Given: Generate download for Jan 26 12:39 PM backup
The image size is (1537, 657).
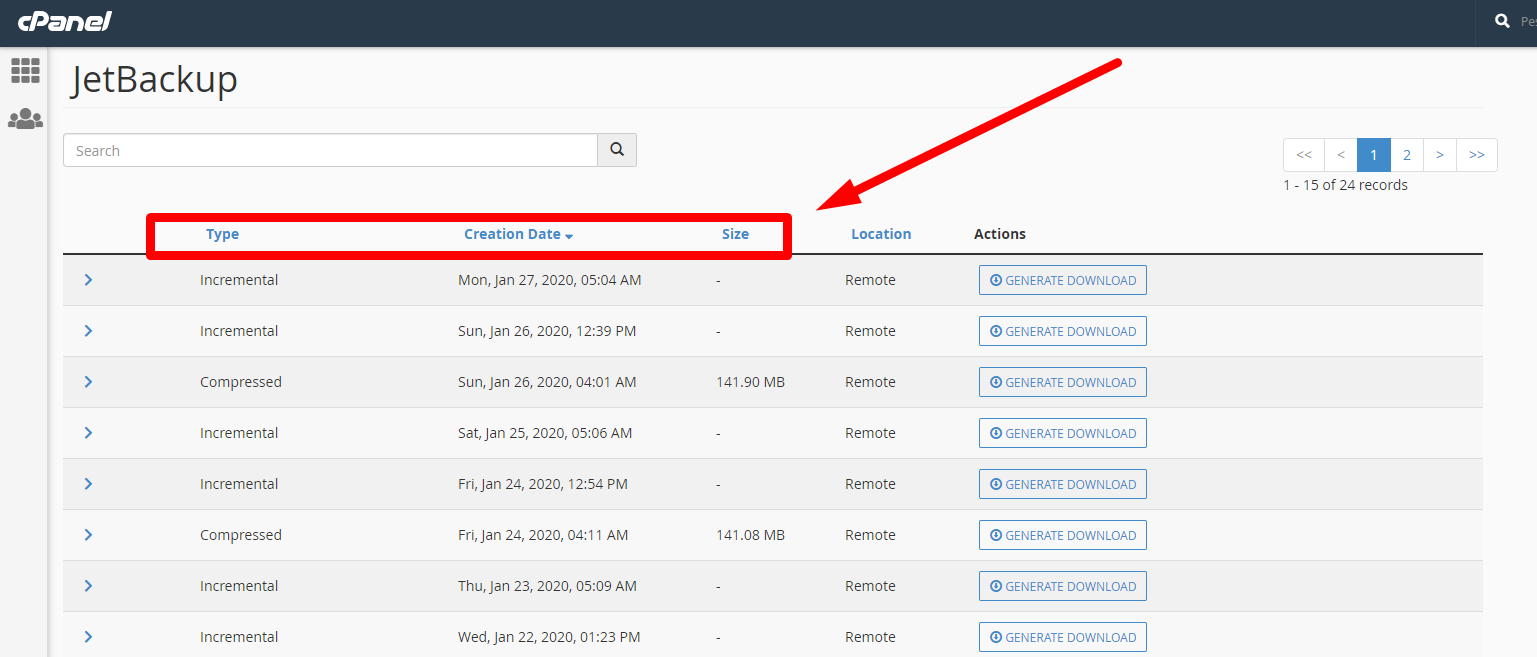Looking at the screenshot, I should pyautogui.click(x=1063, y=331).
